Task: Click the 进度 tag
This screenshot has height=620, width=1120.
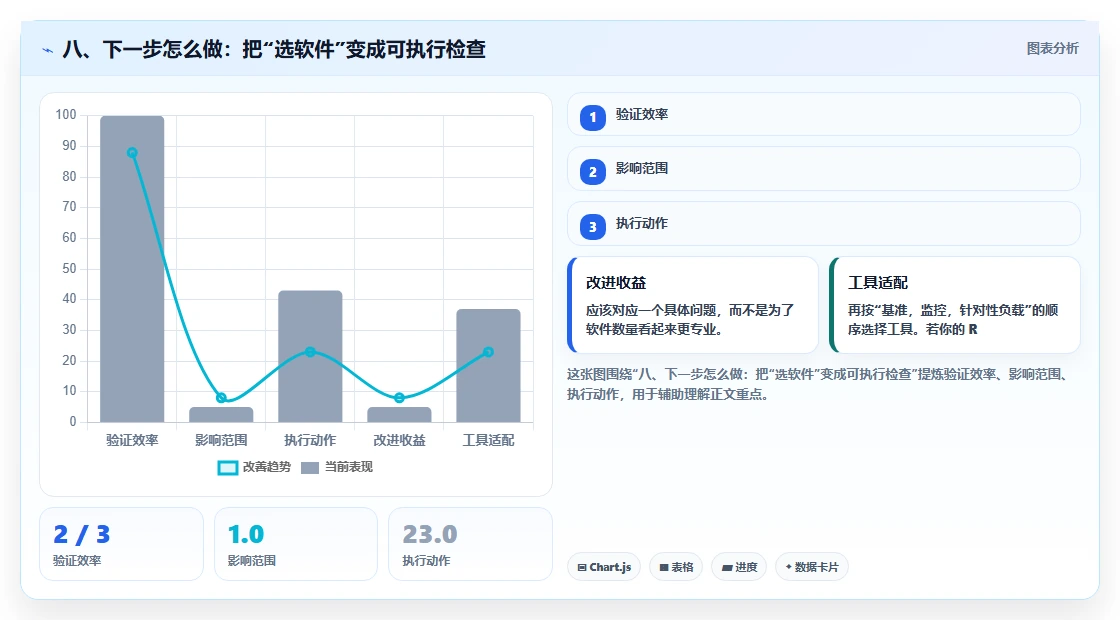Action: (739, 567)
